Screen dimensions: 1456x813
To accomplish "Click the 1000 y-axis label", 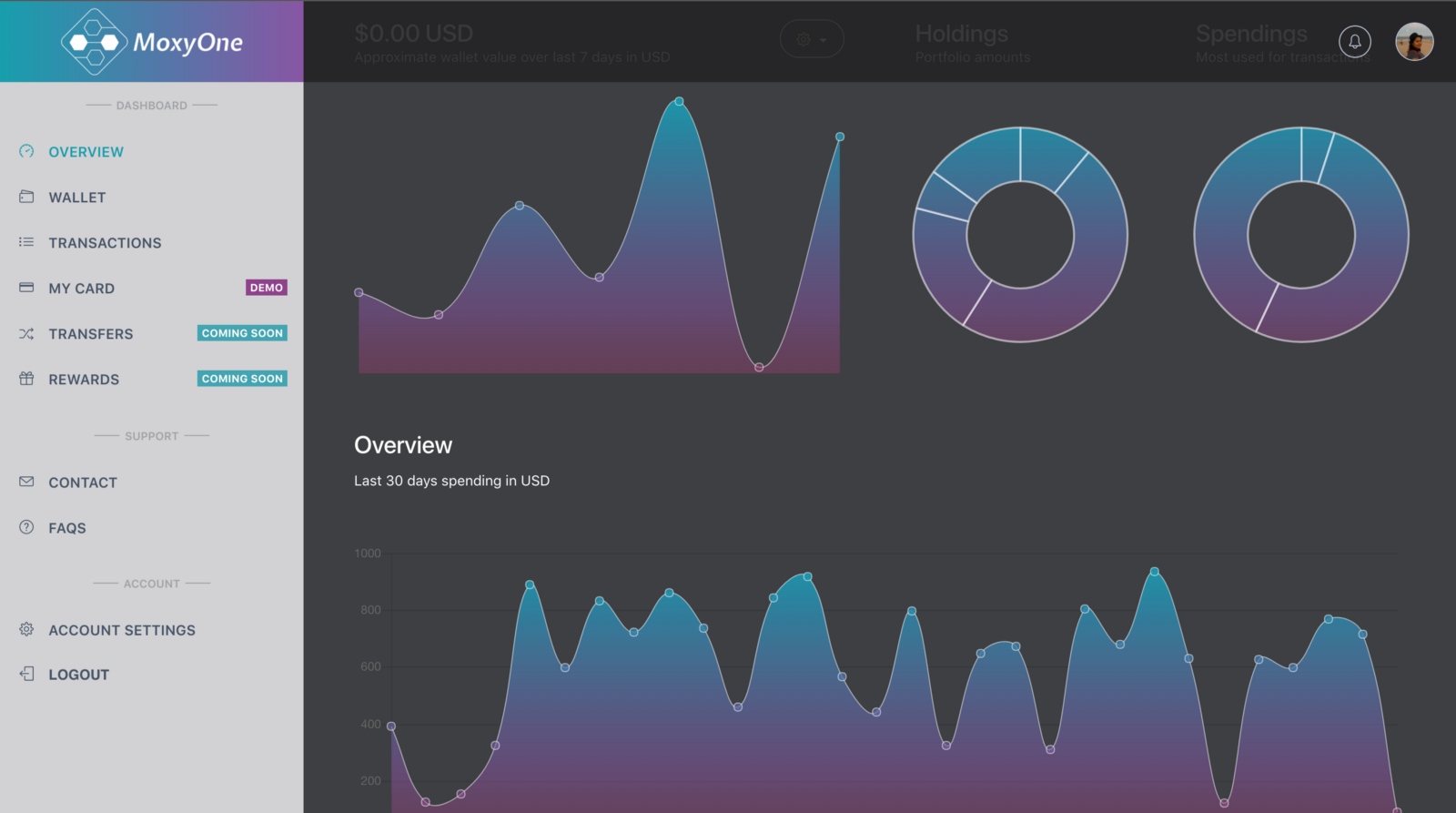I will [368, 554].
